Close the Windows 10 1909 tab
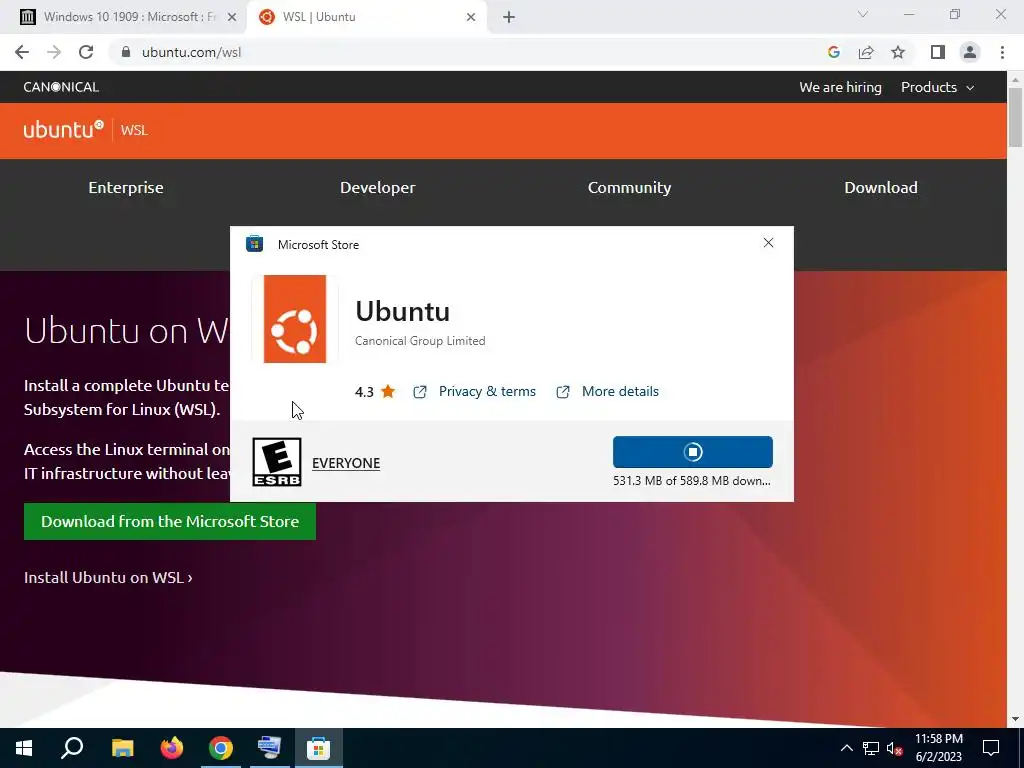This screenshot has width=1024, height=768. point(232,17)
